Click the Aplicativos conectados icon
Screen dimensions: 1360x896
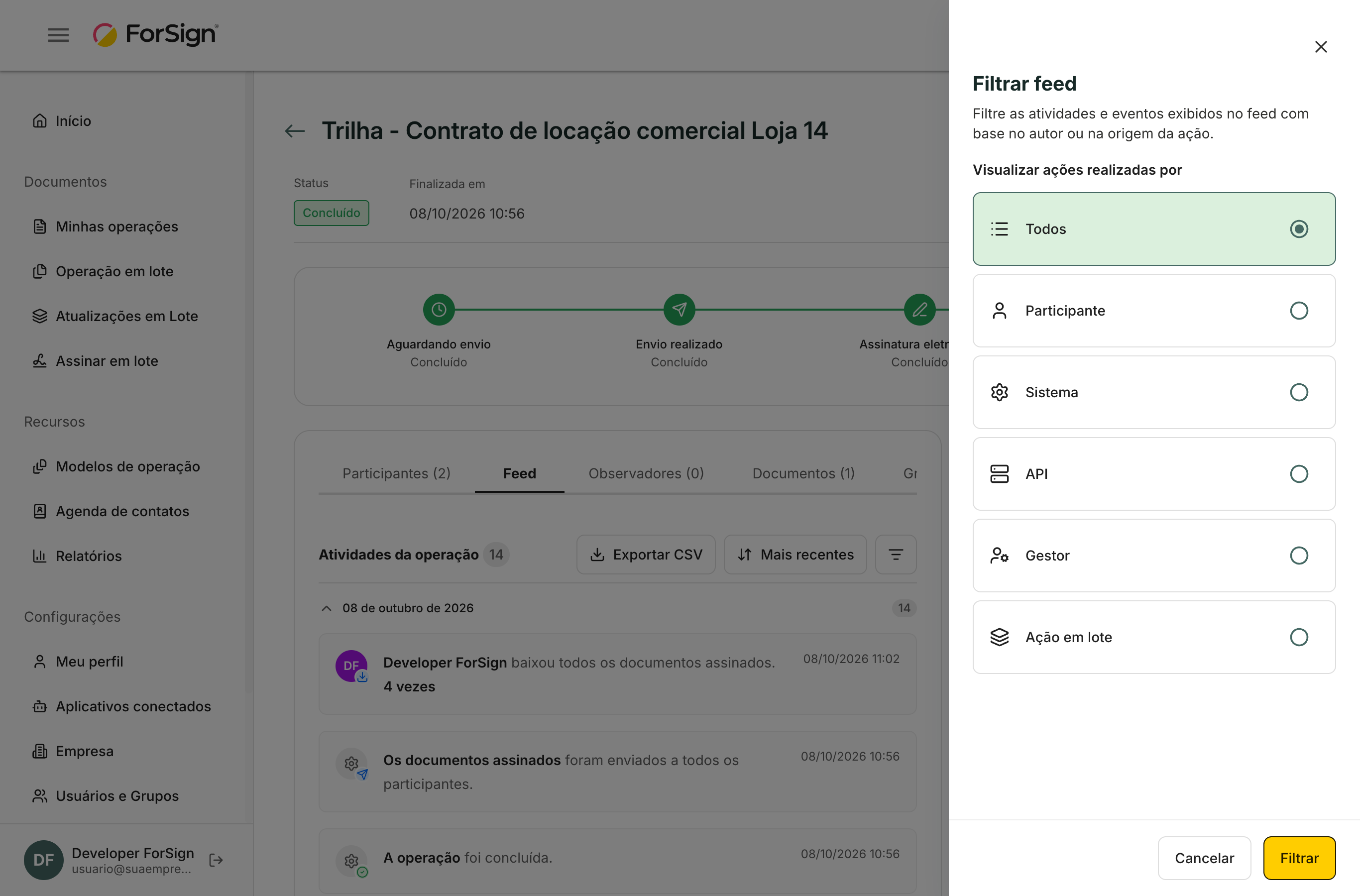click(39, 706)
